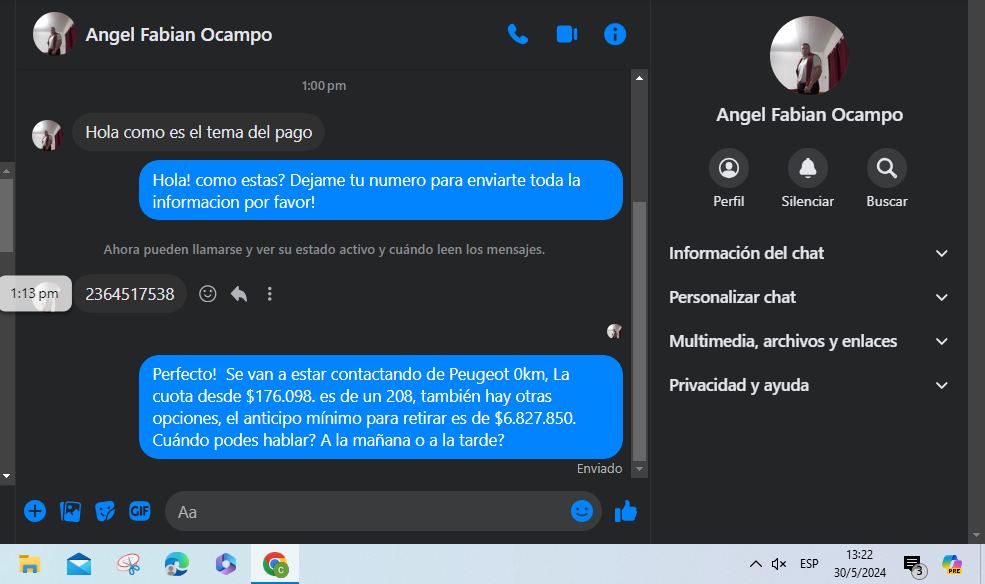
Task: Reply to the phone number message
Action: 239,294
